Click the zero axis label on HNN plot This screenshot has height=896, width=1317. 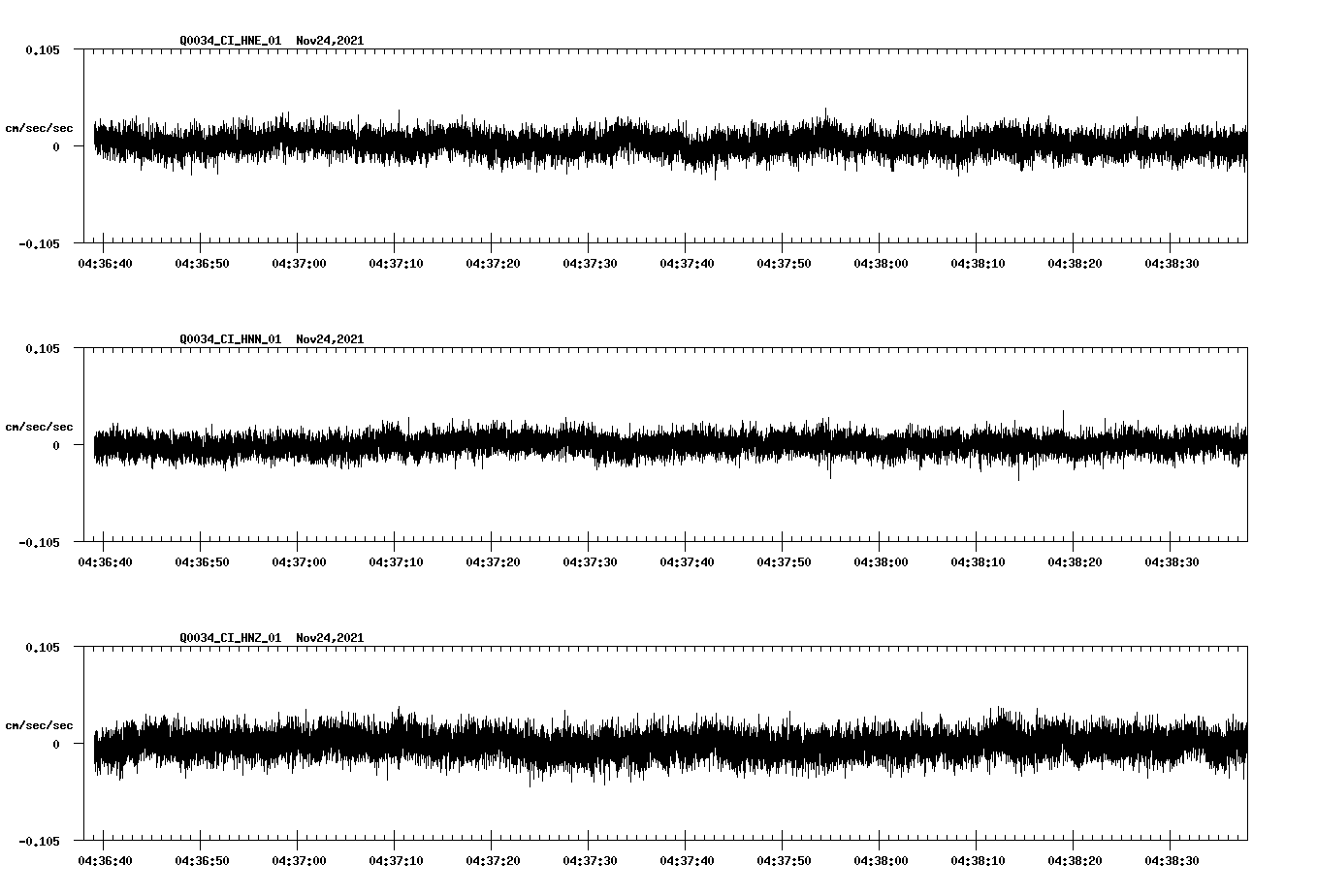56,445
